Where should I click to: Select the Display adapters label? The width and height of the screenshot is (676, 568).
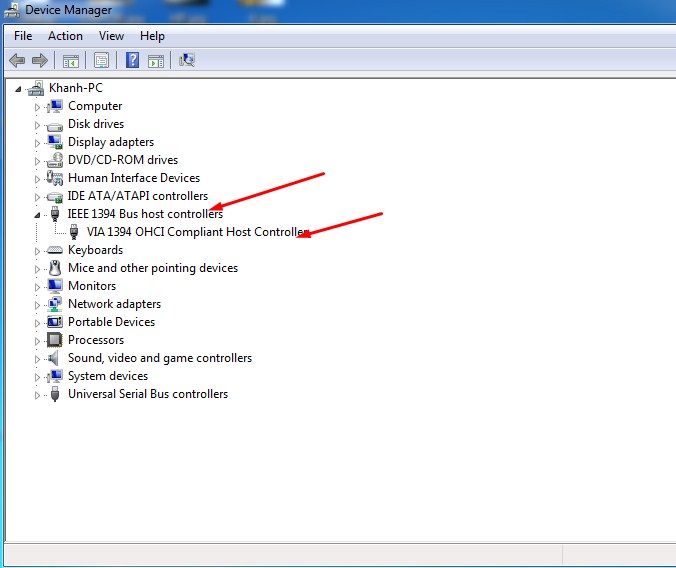click(111, 142)
